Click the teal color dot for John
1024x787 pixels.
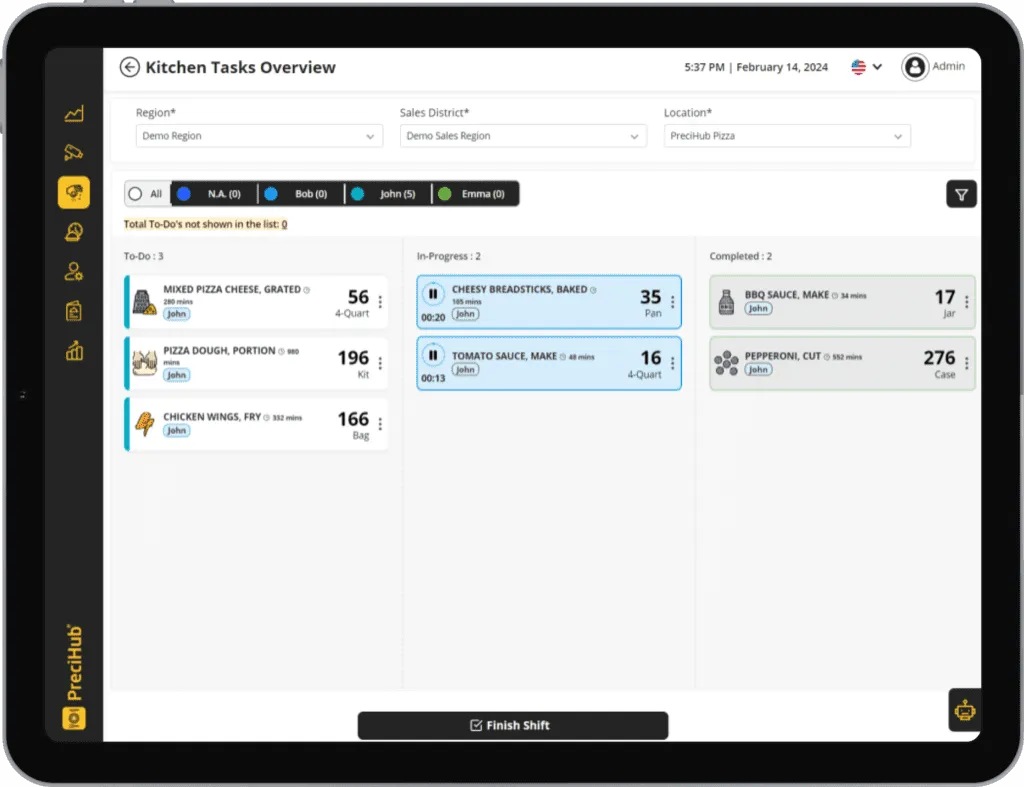point(357,194)
